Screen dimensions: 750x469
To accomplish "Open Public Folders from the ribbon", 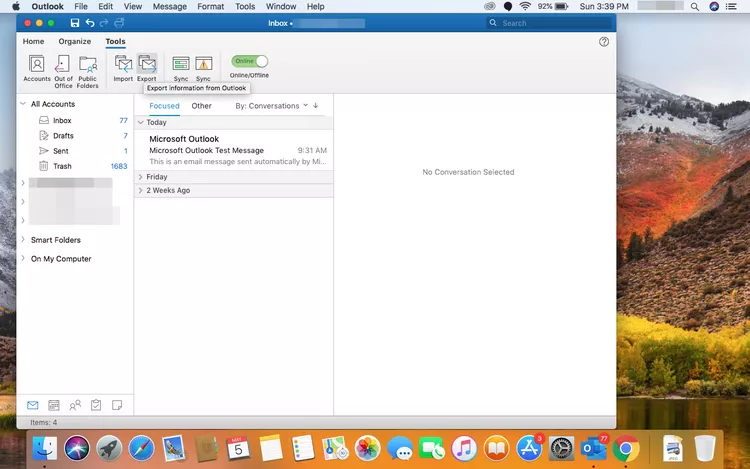I will [88, 71].
